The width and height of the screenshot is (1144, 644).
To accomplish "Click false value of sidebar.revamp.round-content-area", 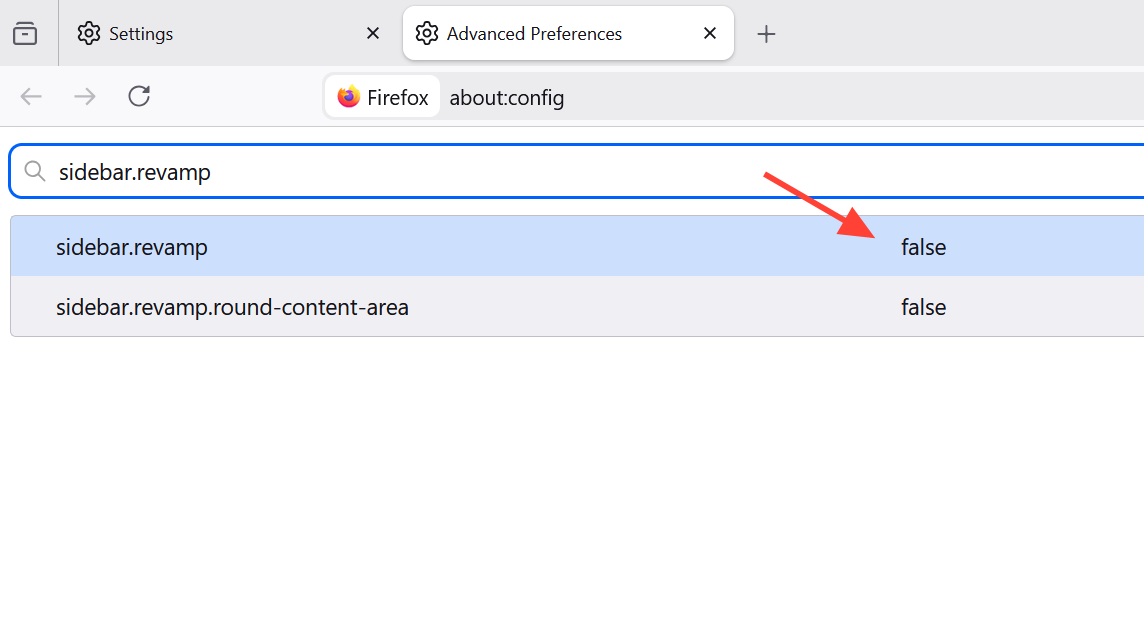I will (x=923, y=307).
